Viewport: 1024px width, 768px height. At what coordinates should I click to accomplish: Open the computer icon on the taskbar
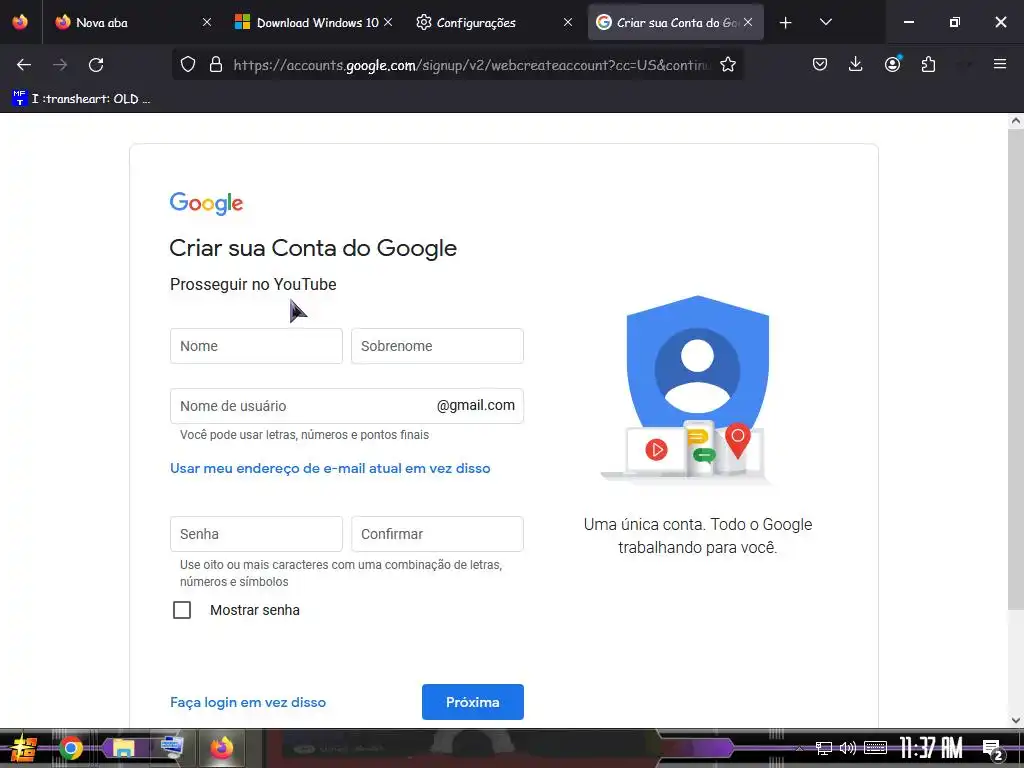[x=172, y=747]
